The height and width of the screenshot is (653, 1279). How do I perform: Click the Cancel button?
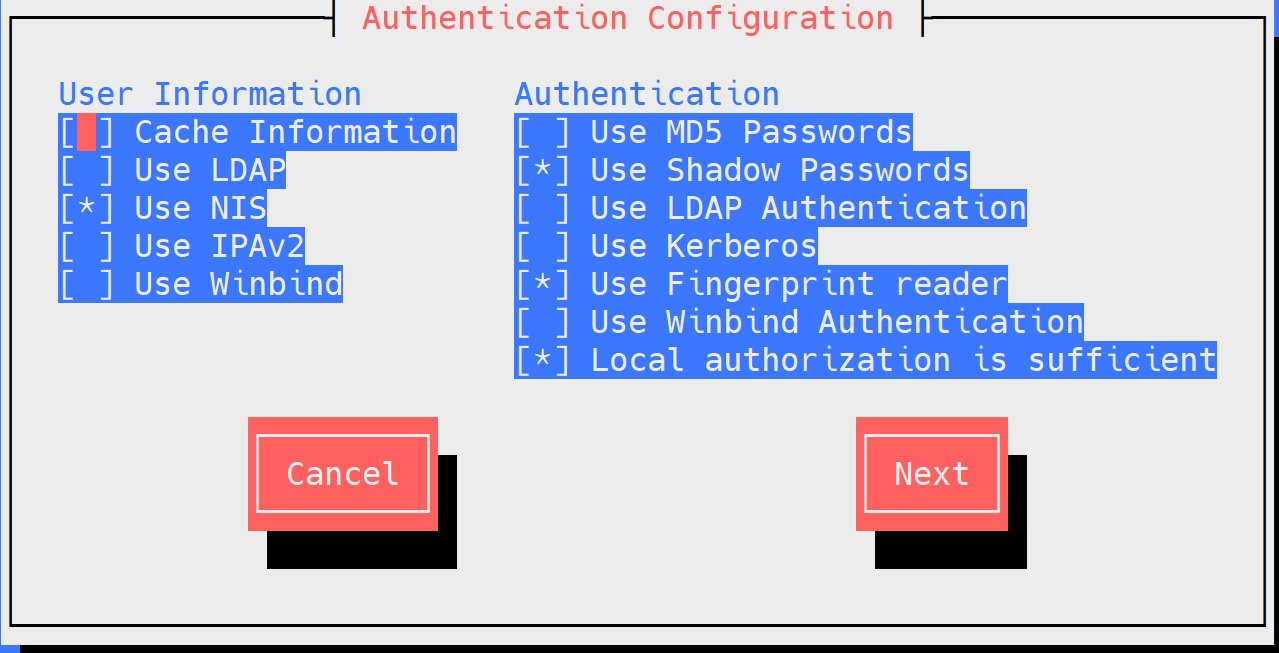[x=343, y=474]
